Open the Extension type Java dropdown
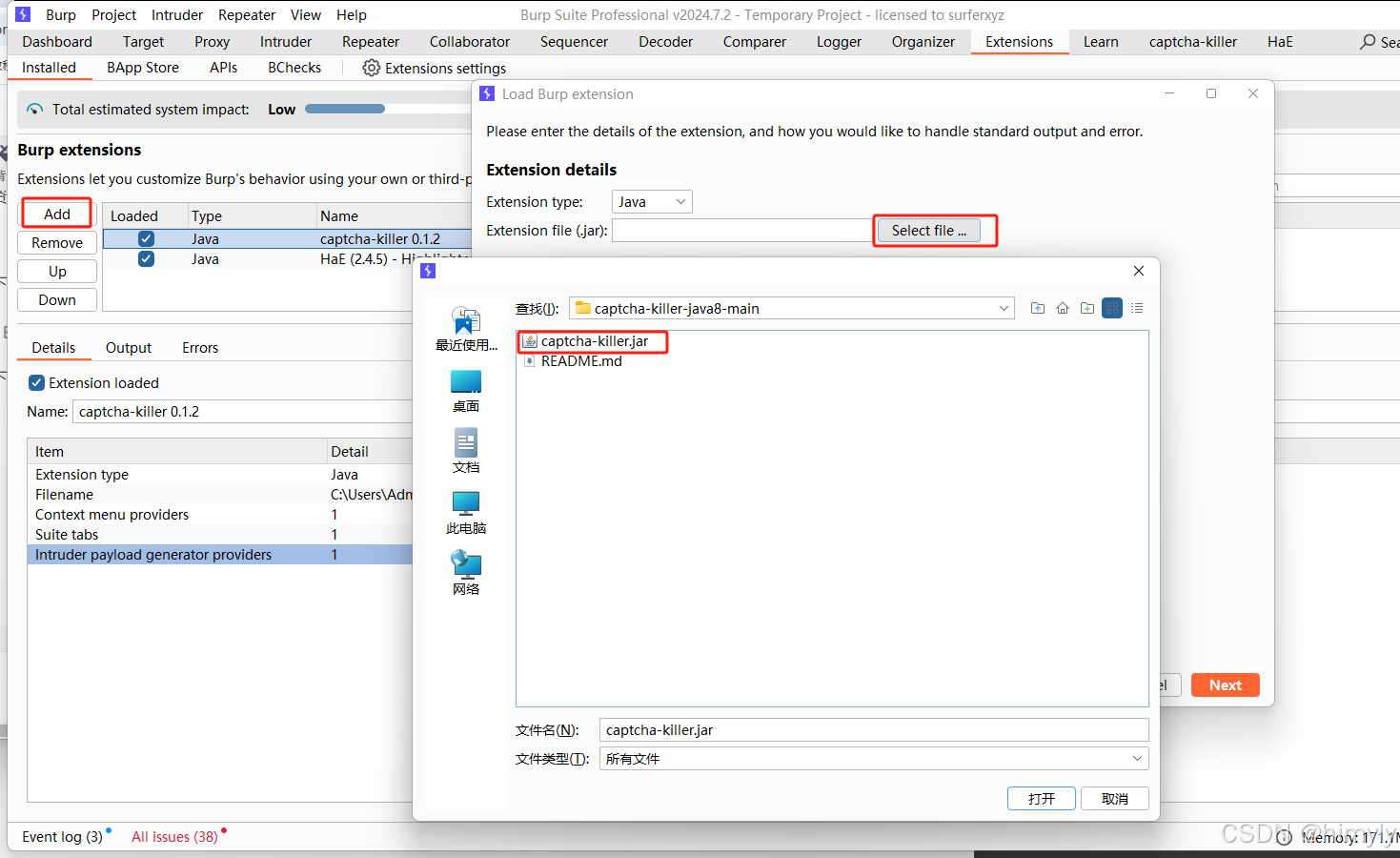This screenshot has height=858, width=1400. pyautogui.click(x=652, y=202)
